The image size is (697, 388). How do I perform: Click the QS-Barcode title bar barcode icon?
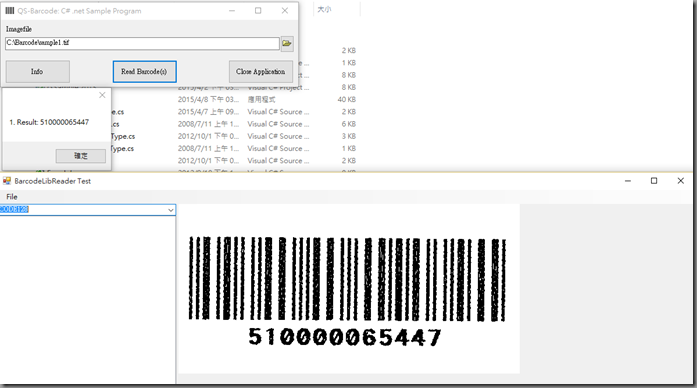pos(10,10)
